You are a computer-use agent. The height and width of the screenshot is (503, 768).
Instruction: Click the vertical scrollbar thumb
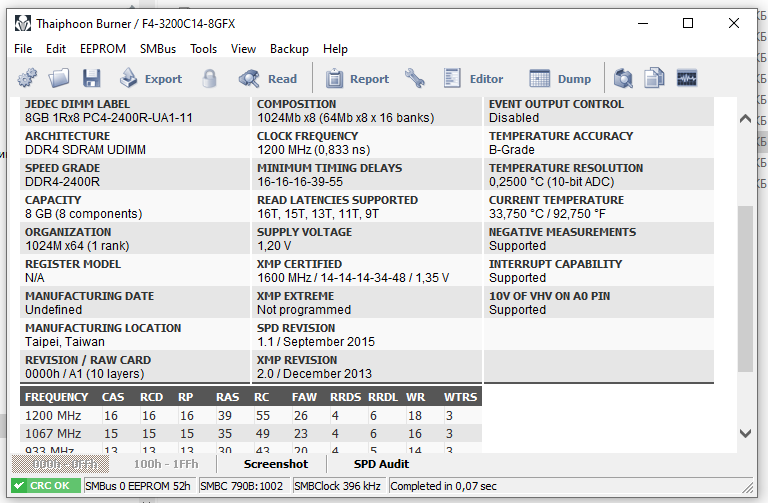pyautogui.click(x=745, y=288)
